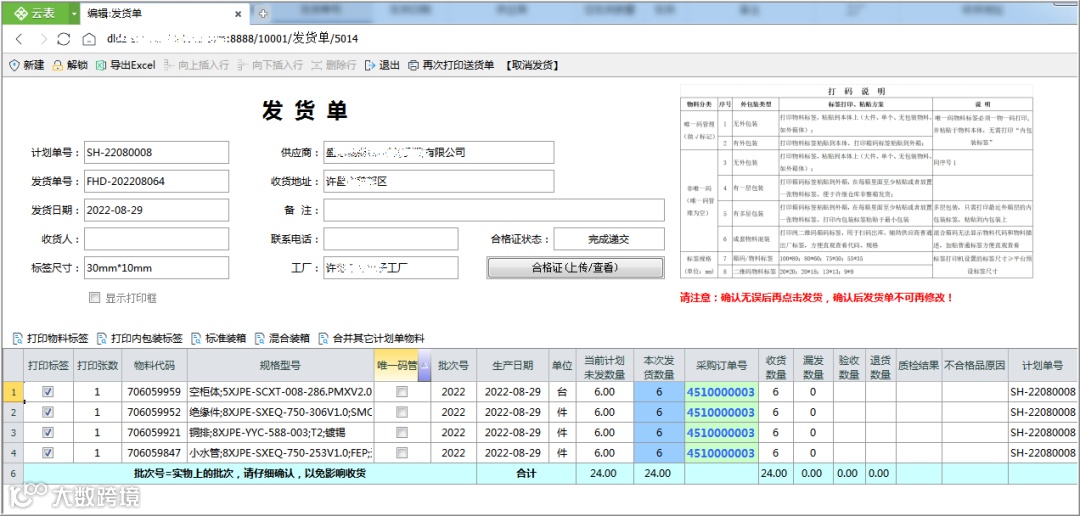1080x516 pixels.
Task: Click 退出 to exit the form
Action: click(x=382, y=65)
